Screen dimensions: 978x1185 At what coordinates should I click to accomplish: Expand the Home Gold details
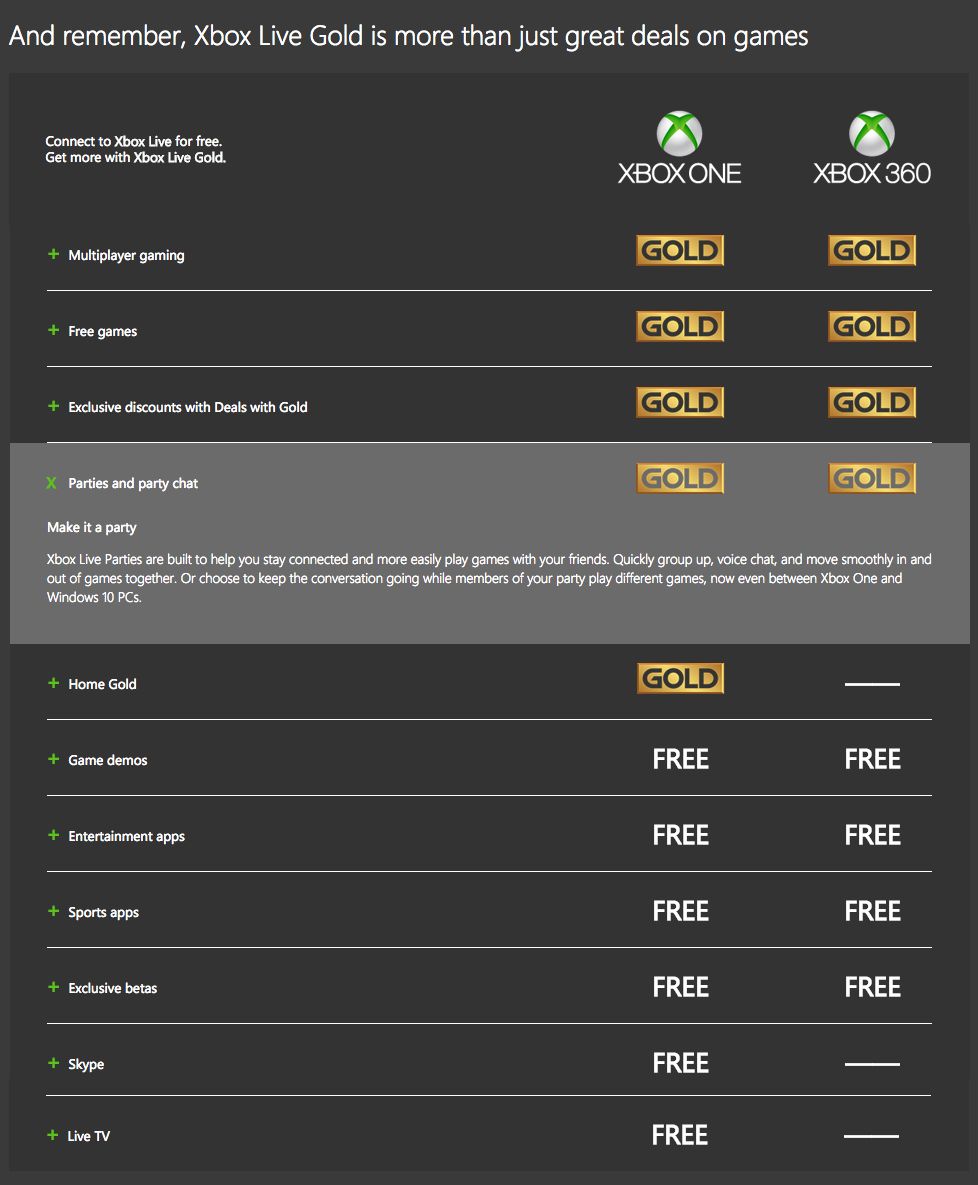click(54, 684)
